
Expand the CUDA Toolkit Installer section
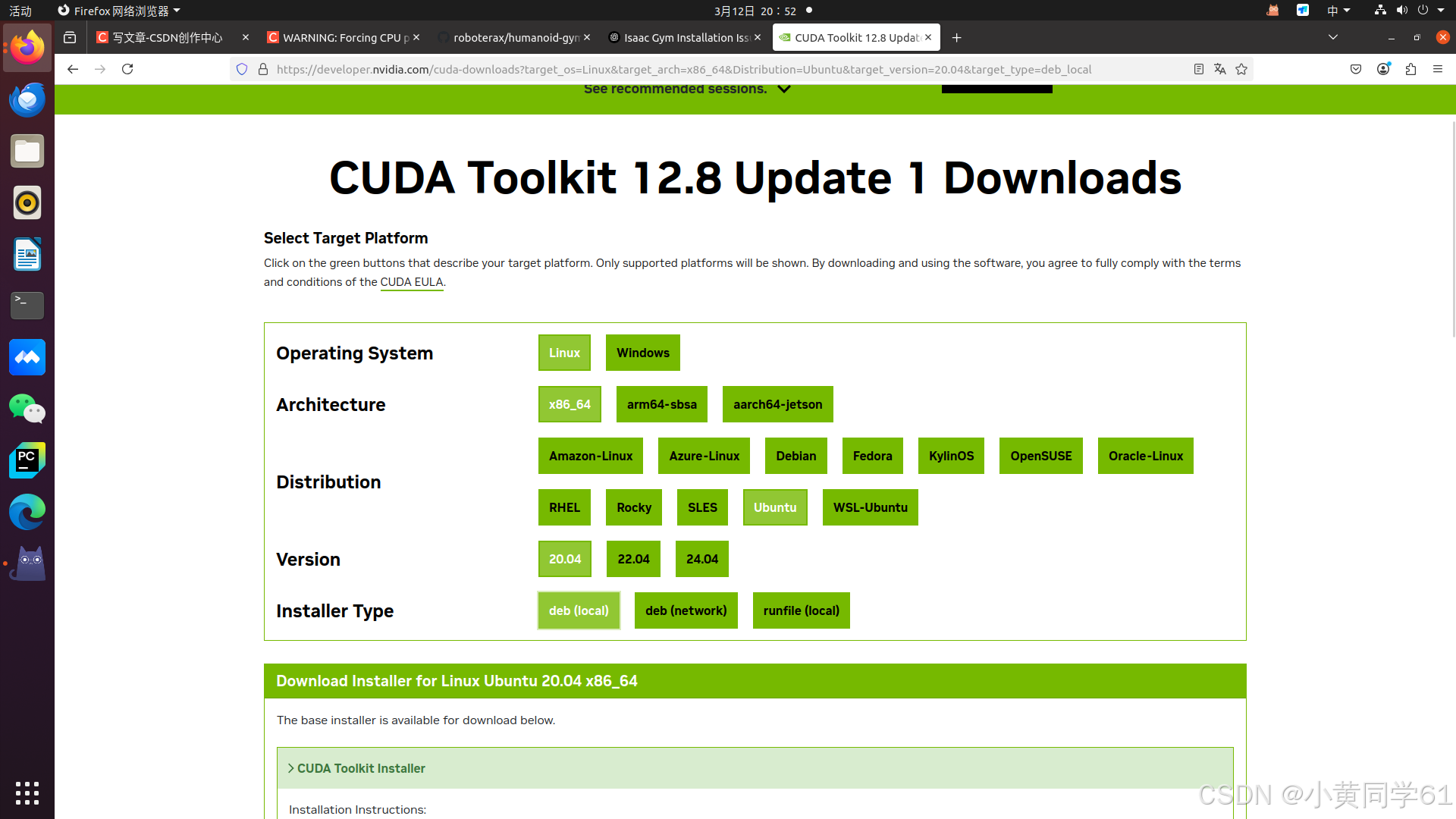point(361,768)
